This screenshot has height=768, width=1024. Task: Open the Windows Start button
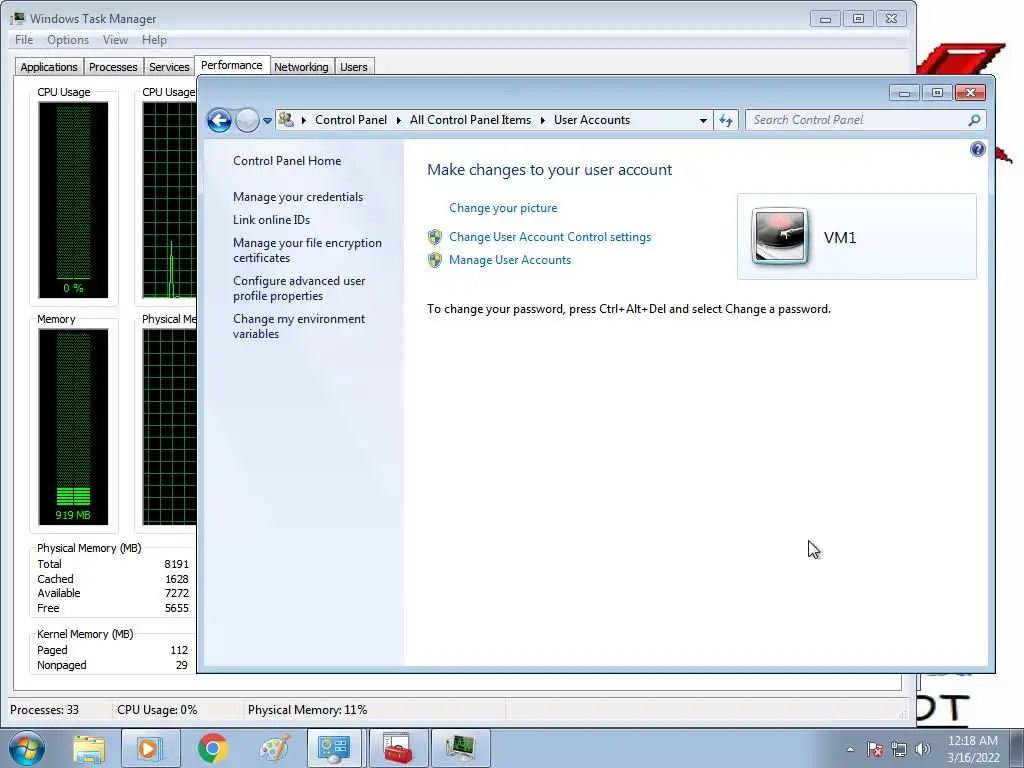(26, 748)
